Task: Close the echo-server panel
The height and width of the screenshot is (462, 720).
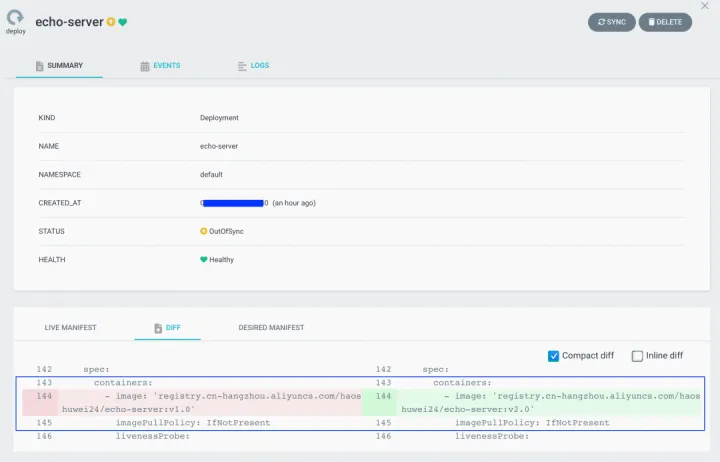Action: tap(704, 6)
